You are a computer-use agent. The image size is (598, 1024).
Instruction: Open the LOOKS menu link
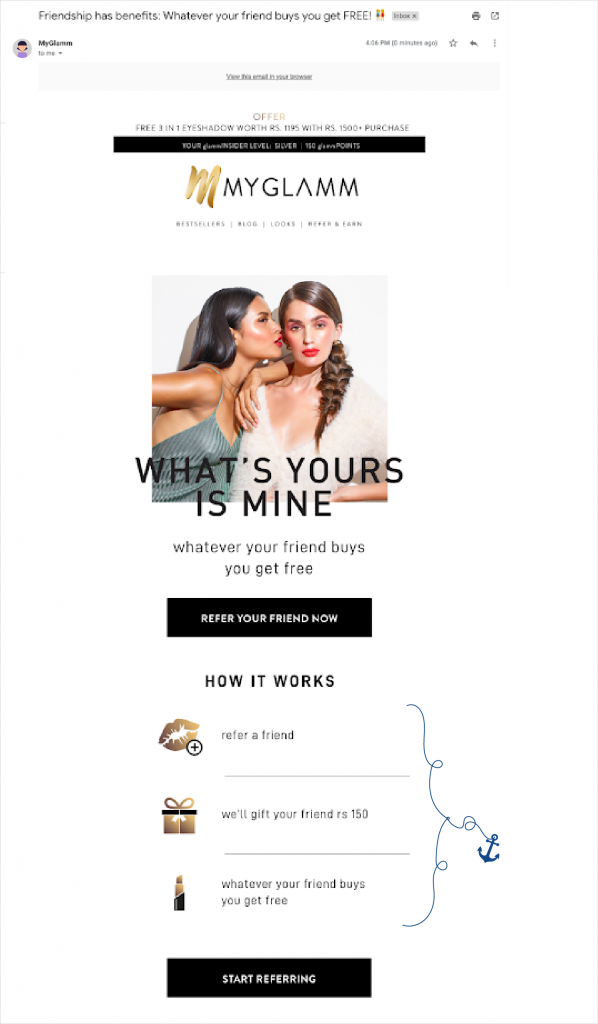283,224
